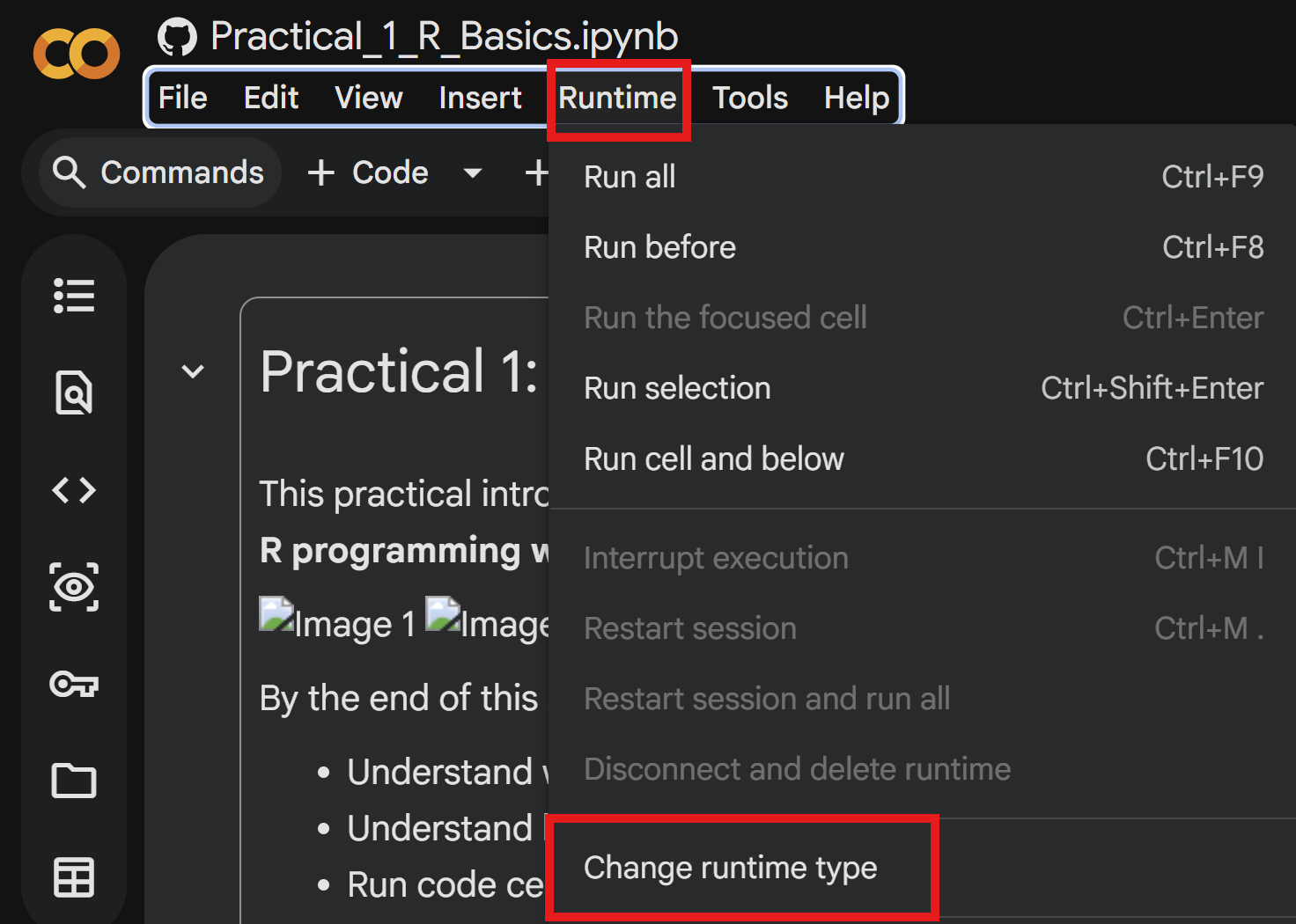Select Change runtime type
This screenshot has width=1296, height=924.
[x=730, y=868]
